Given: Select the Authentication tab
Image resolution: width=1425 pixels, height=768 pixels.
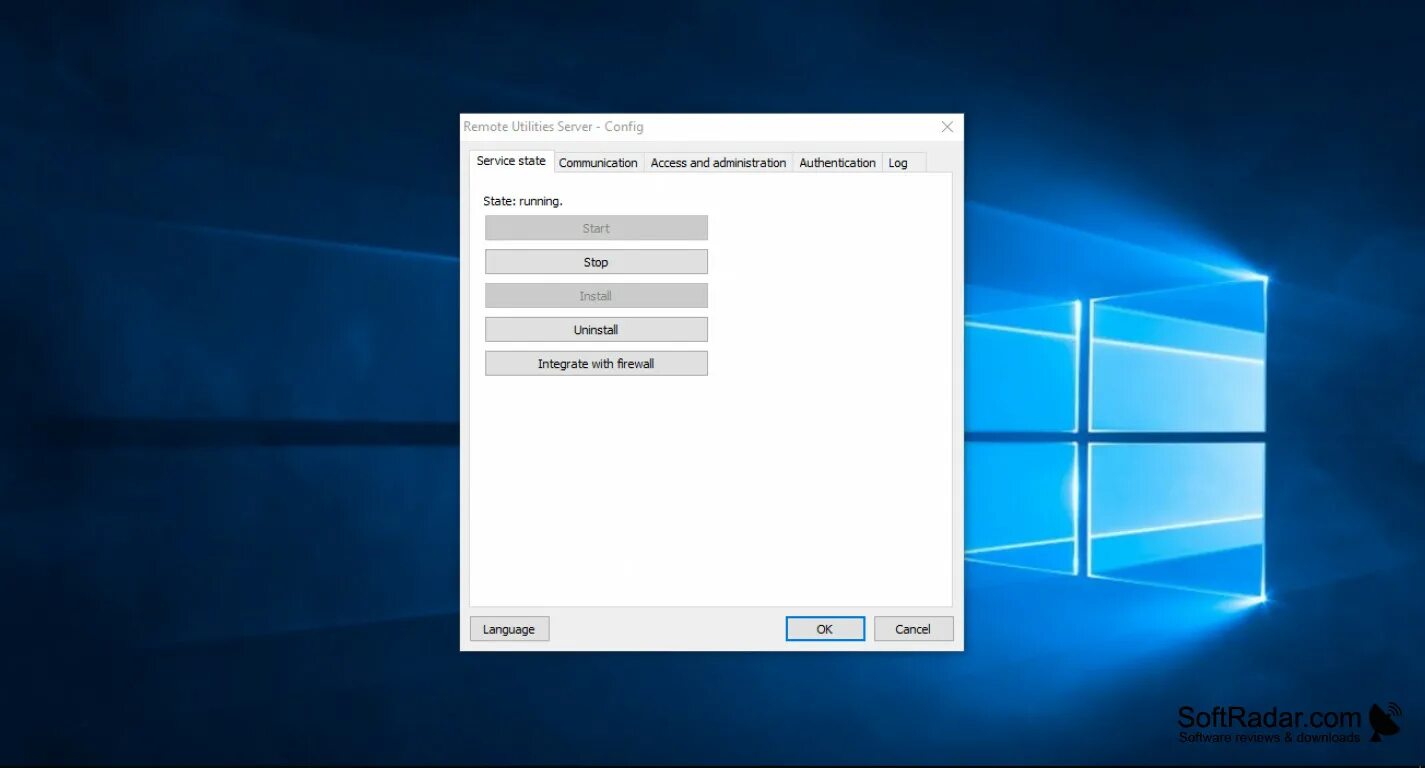Looking at the screenshot, I should [837, 163].
